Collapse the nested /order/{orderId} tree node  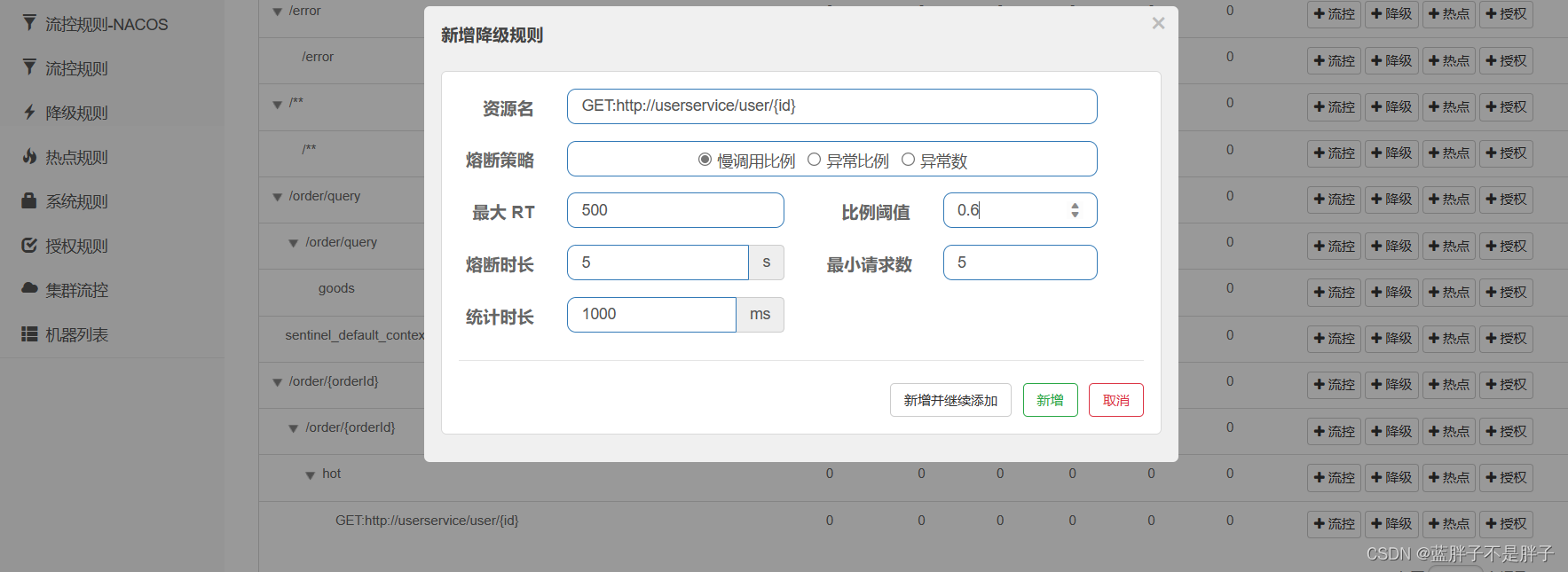(x=293, y=428)
